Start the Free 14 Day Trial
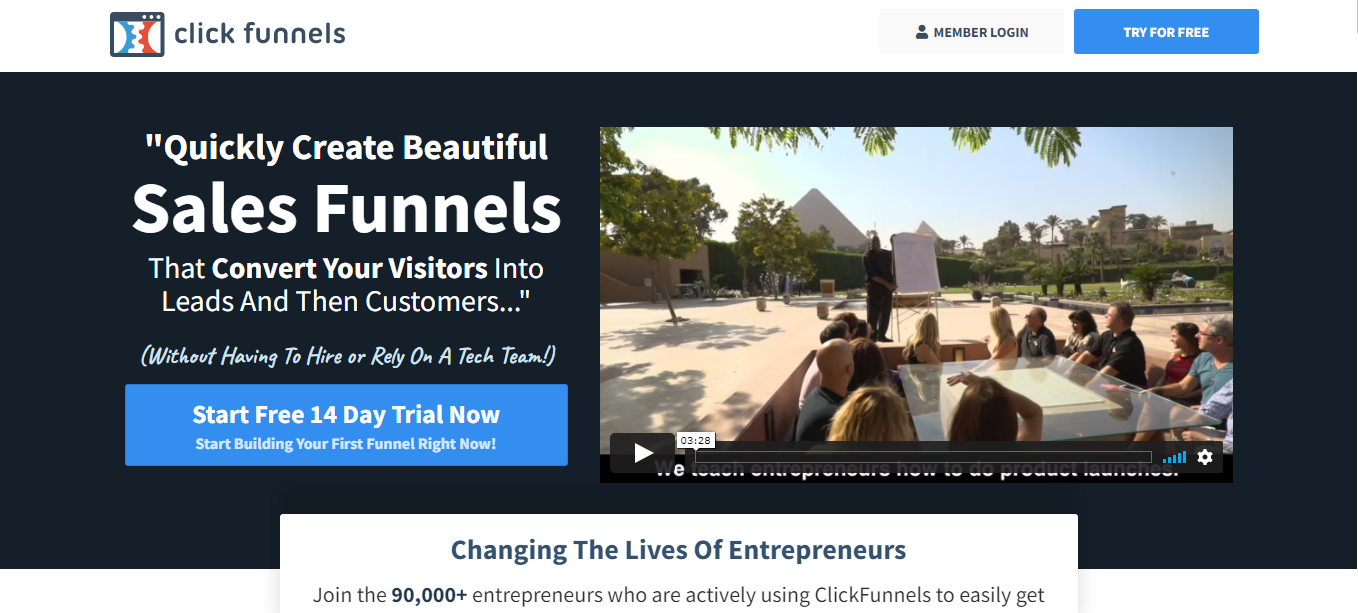 [x=346, y=425]
